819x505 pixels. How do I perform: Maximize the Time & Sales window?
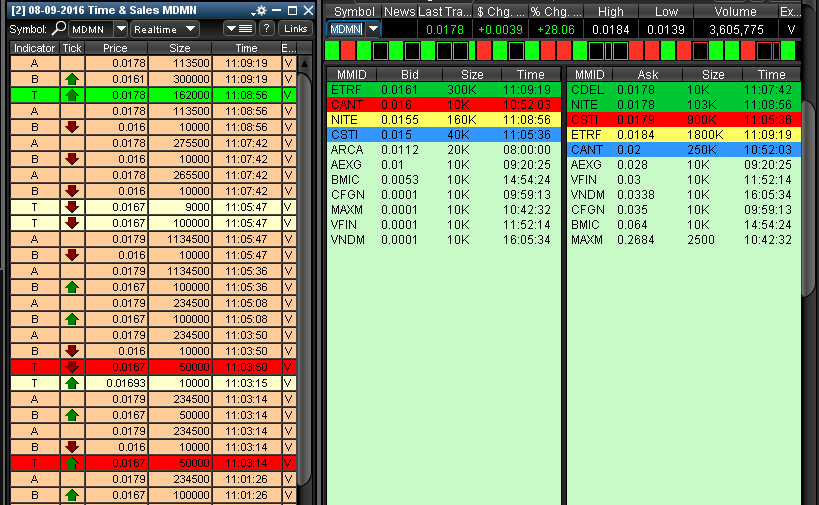(291, 10)
